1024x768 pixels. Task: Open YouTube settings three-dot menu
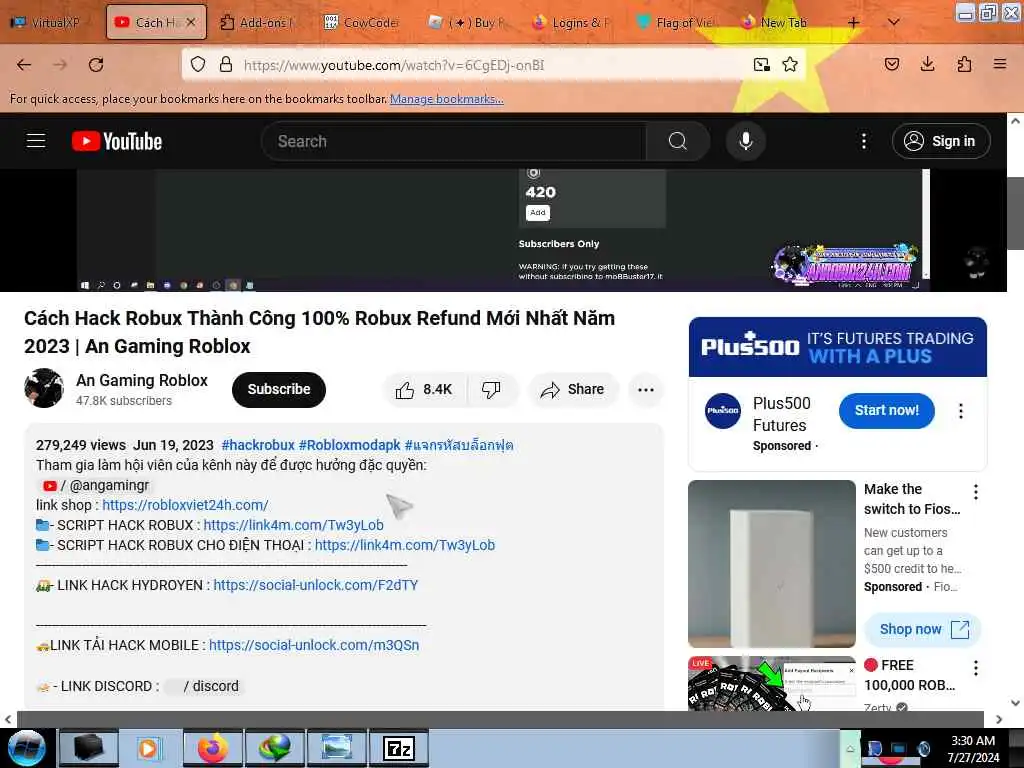pos(864,141)
